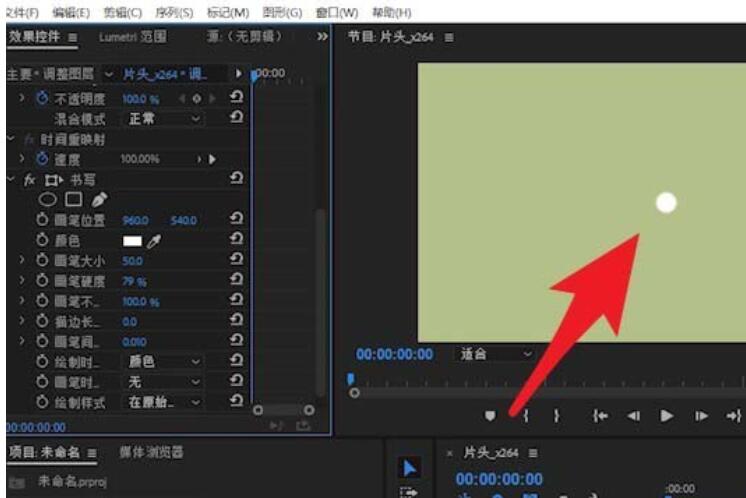
Task: Toggle the 画笔位置 stopwatch
Action: pyautogui.click(x=42, y=220)
